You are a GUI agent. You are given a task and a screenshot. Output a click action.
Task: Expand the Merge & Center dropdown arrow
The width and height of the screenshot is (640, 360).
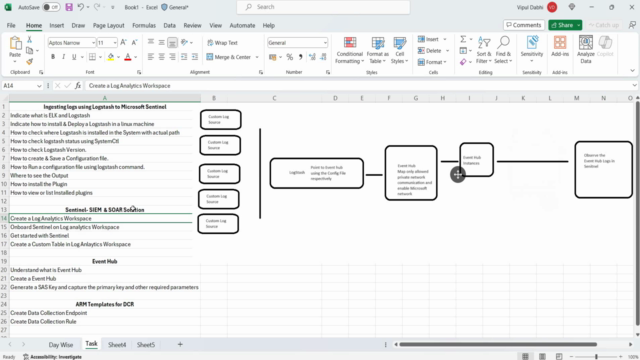257,57
